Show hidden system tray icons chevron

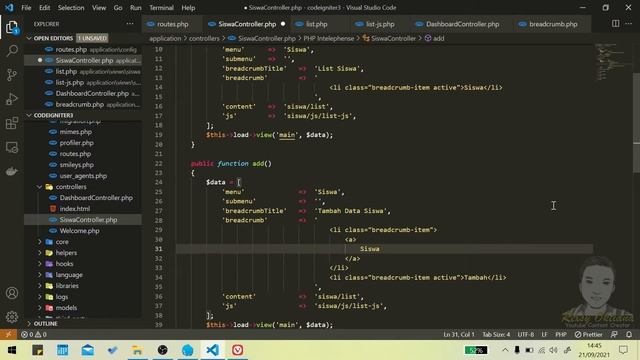click(505, 350)
